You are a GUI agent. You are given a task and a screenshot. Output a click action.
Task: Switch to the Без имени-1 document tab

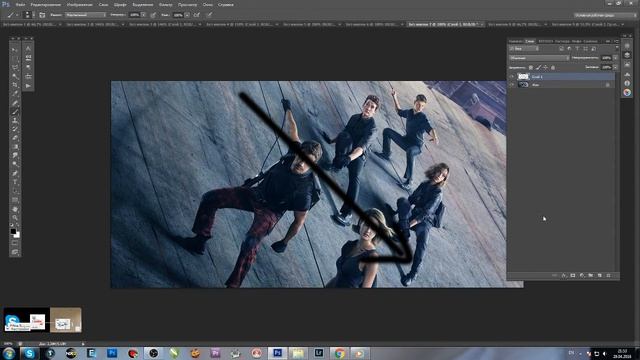click(x=29, y=24)
